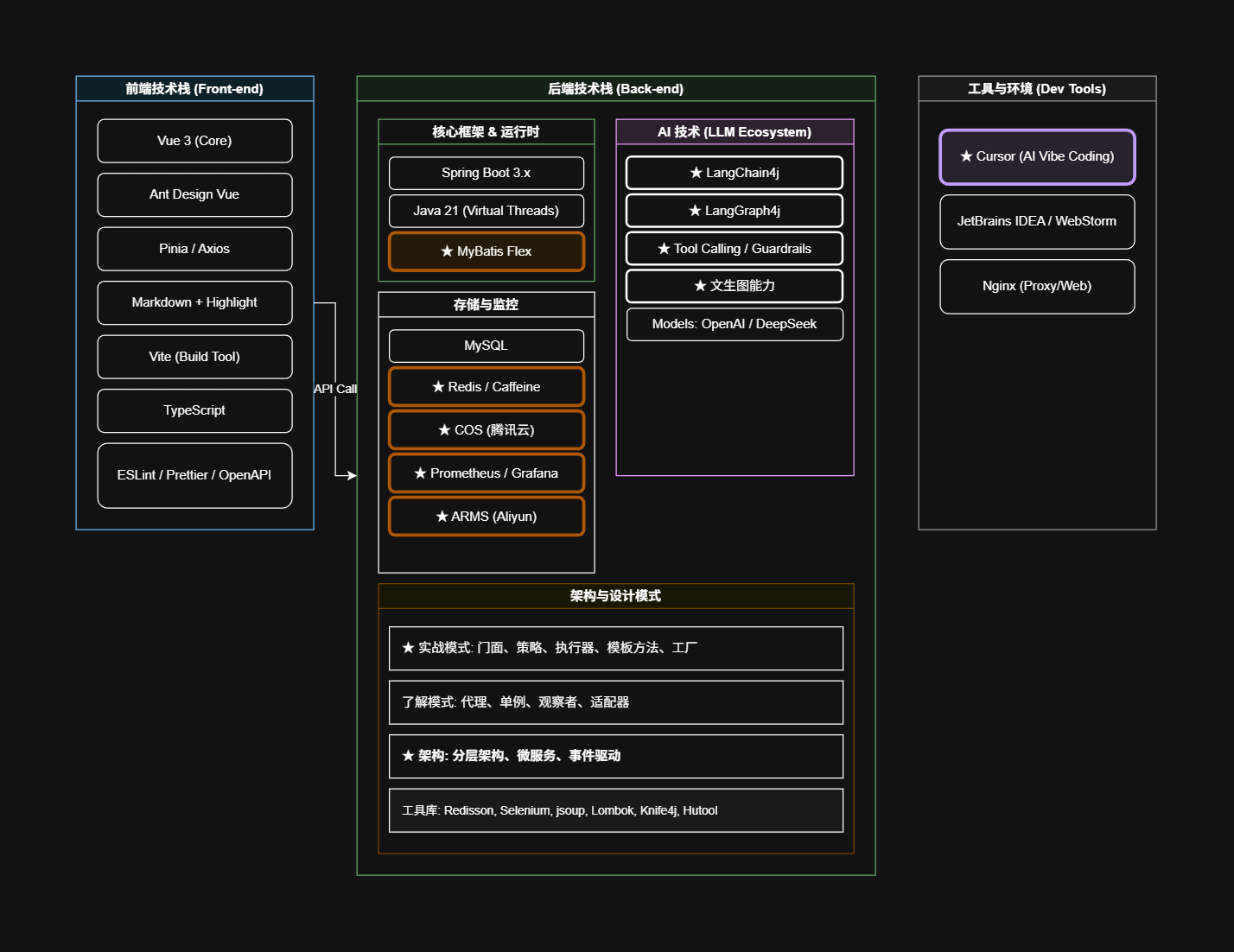Select the Ant Design Vue box
The image size is (1234, 952).
(194, 195)
